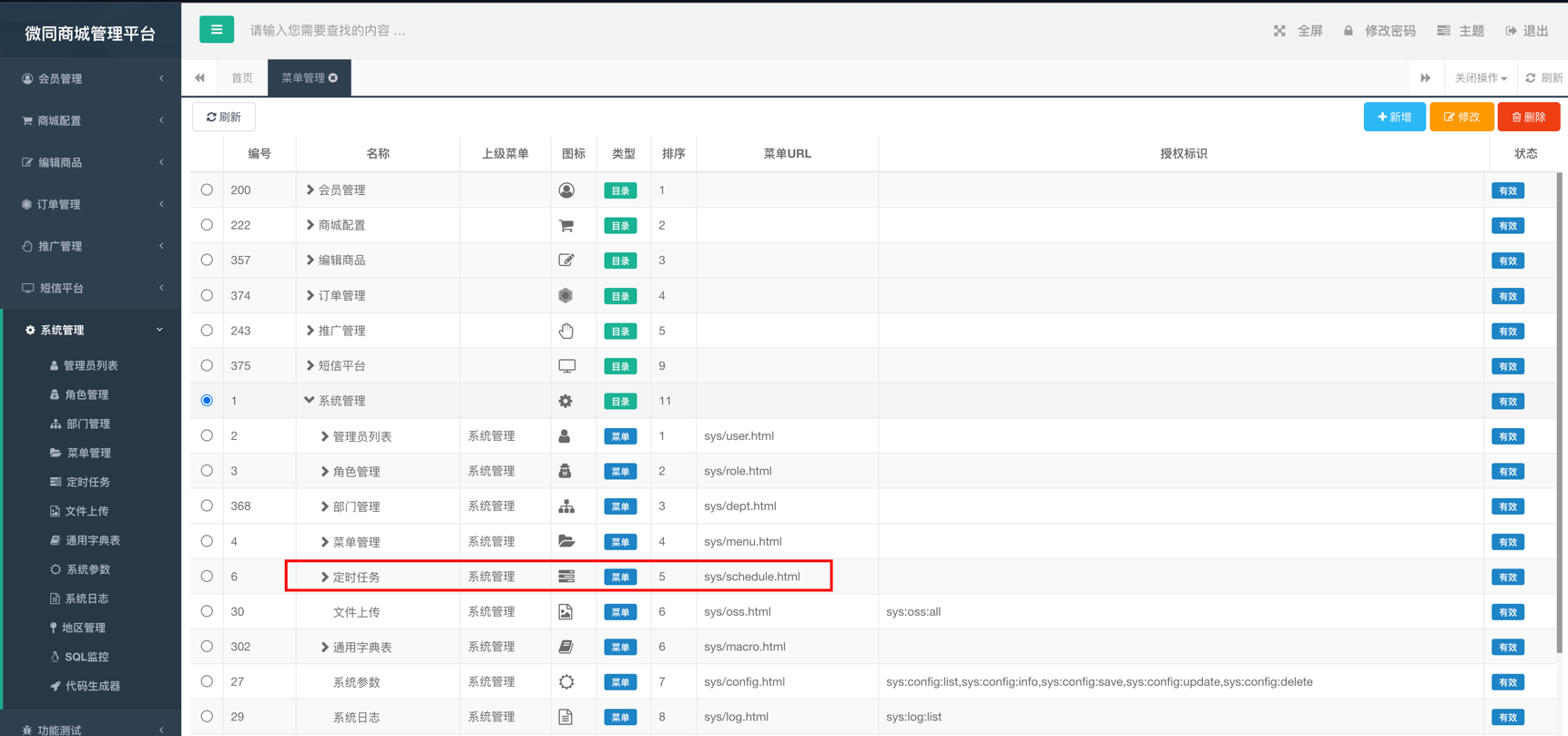This screenshot has height=736, width=1568.
Task: Click the fullscreen 全屏 icon
Action: [x=1279, y=31]
